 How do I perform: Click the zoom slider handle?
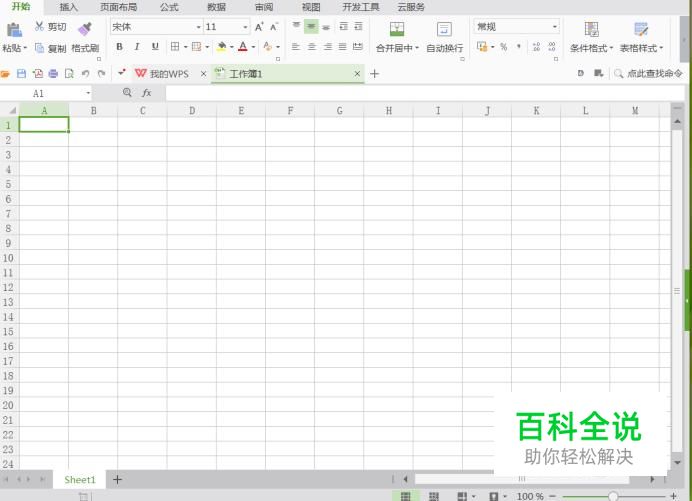point(613,496)
